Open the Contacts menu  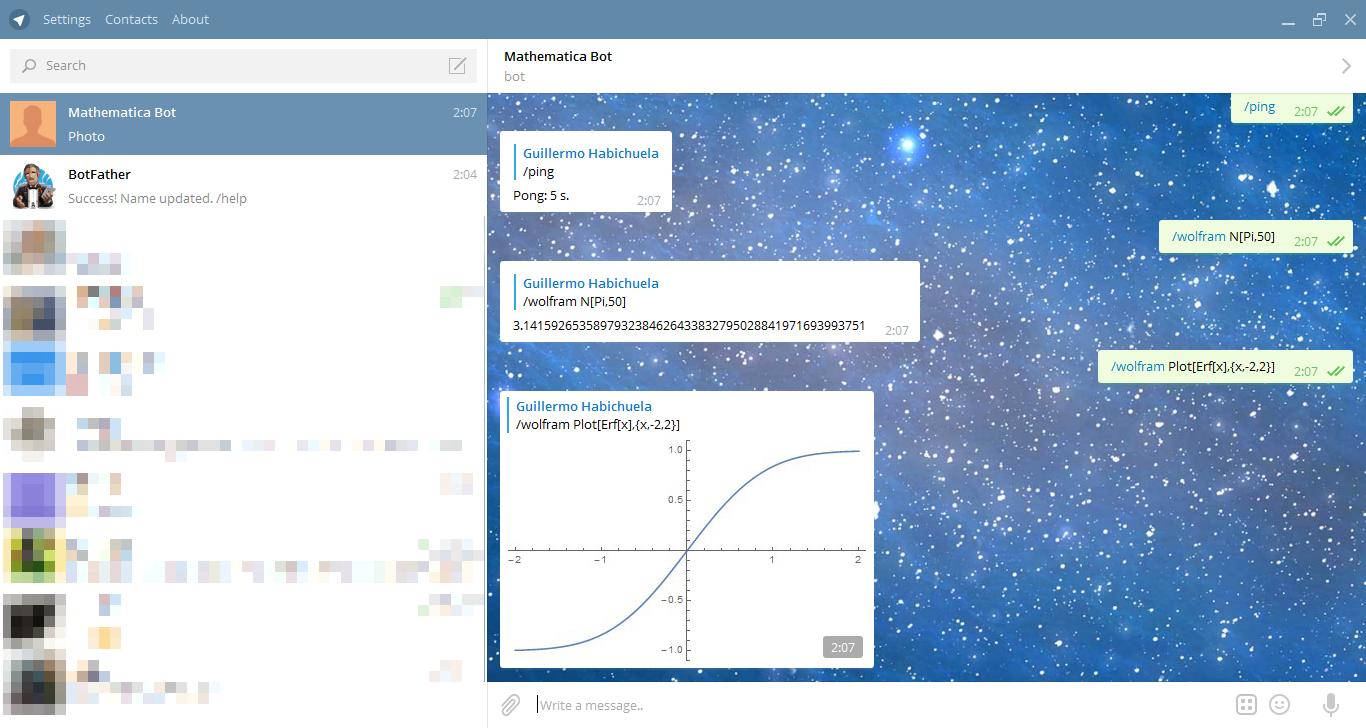131,19
